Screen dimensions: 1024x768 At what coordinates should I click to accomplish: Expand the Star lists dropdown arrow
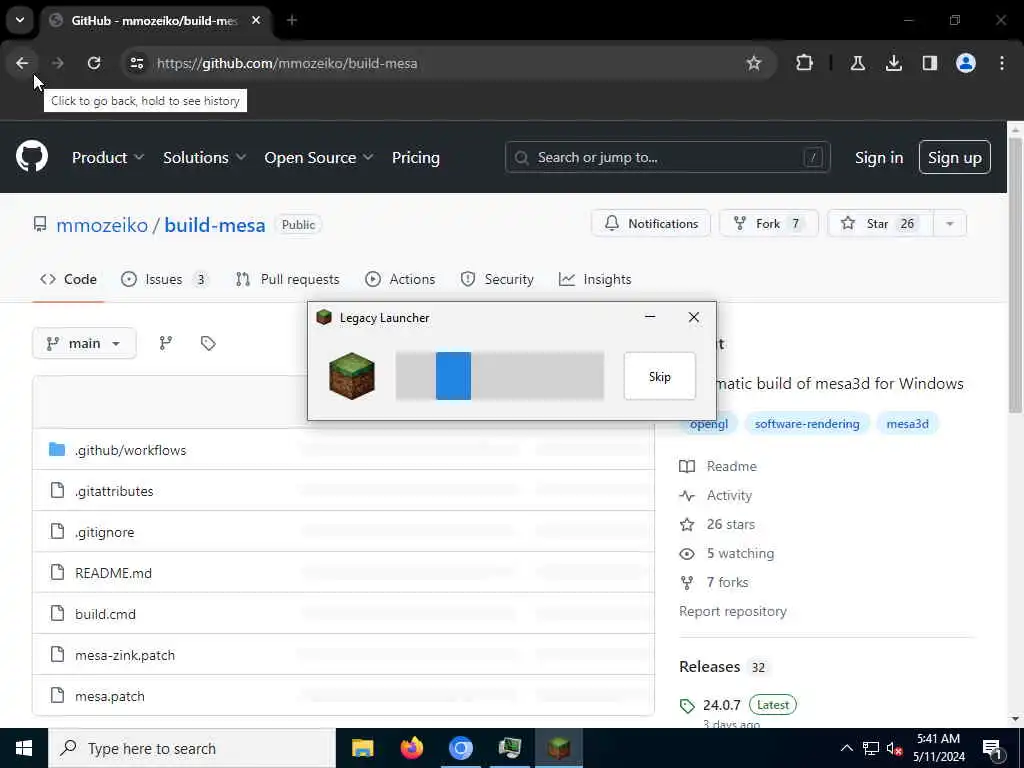(950, 224)
